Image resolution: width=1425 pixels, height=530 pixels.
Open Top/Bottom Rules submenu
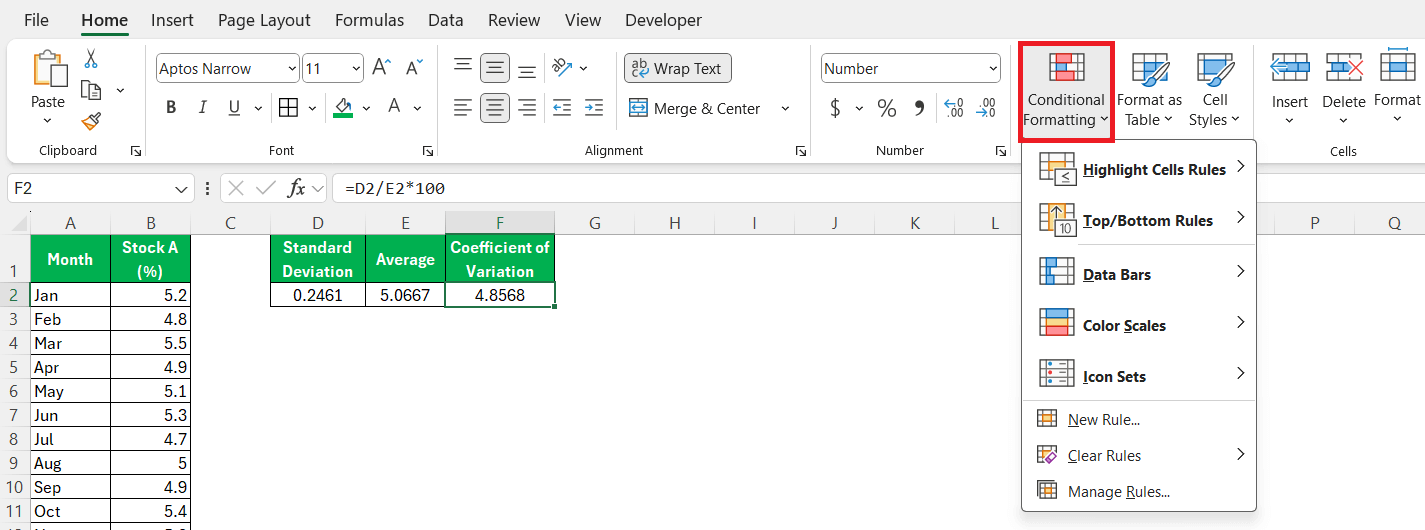pos(1138,220)
